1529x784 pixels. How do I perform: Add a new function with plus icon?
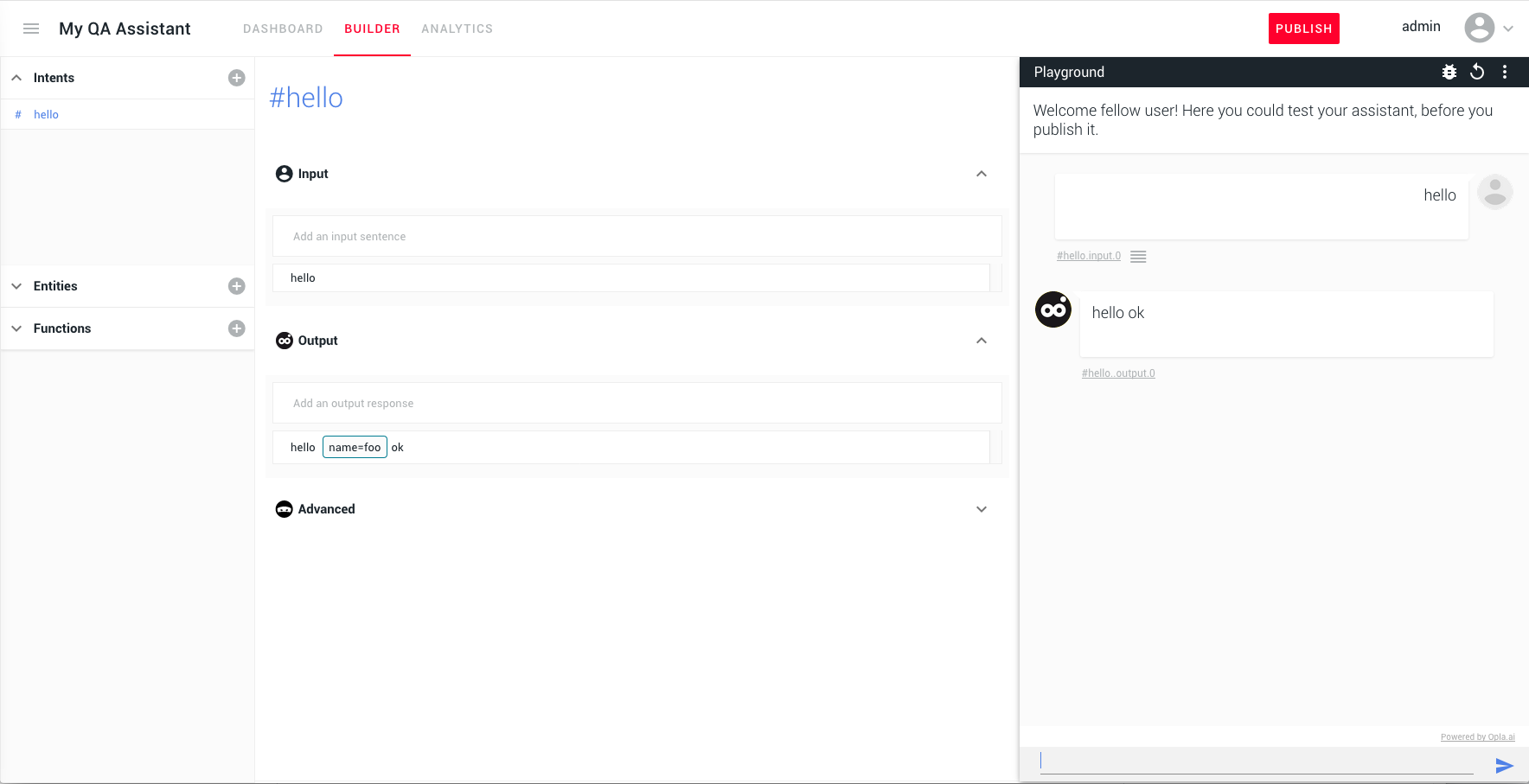point(236,328)
